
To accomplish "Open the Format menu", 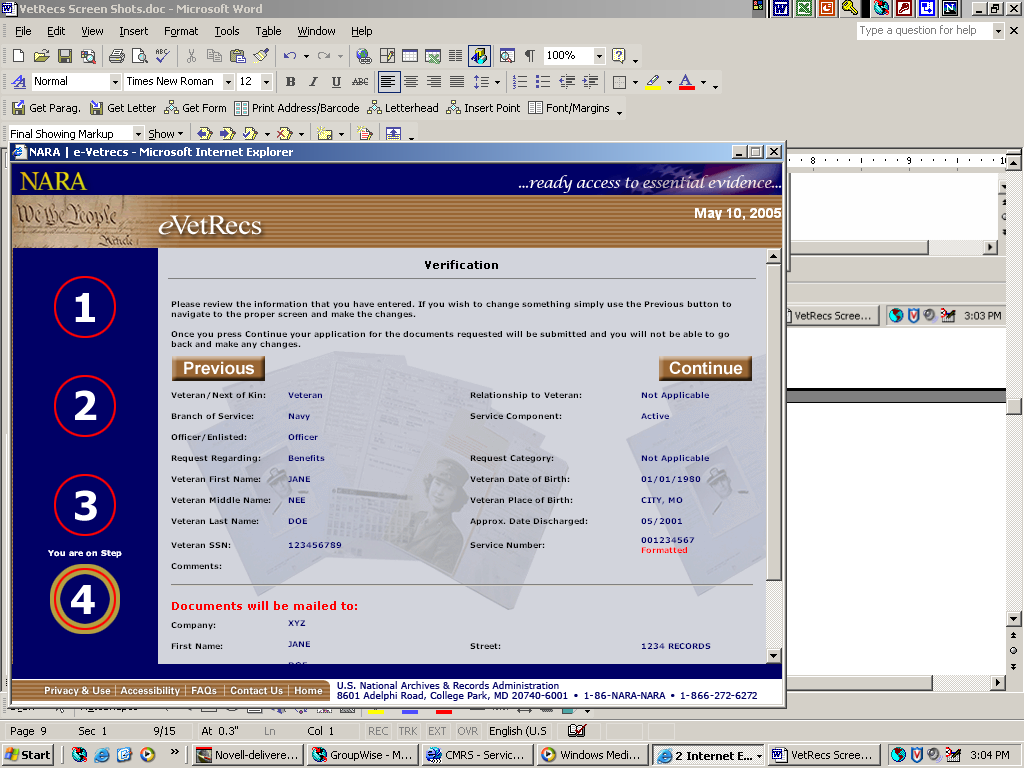I will (181, 31).
